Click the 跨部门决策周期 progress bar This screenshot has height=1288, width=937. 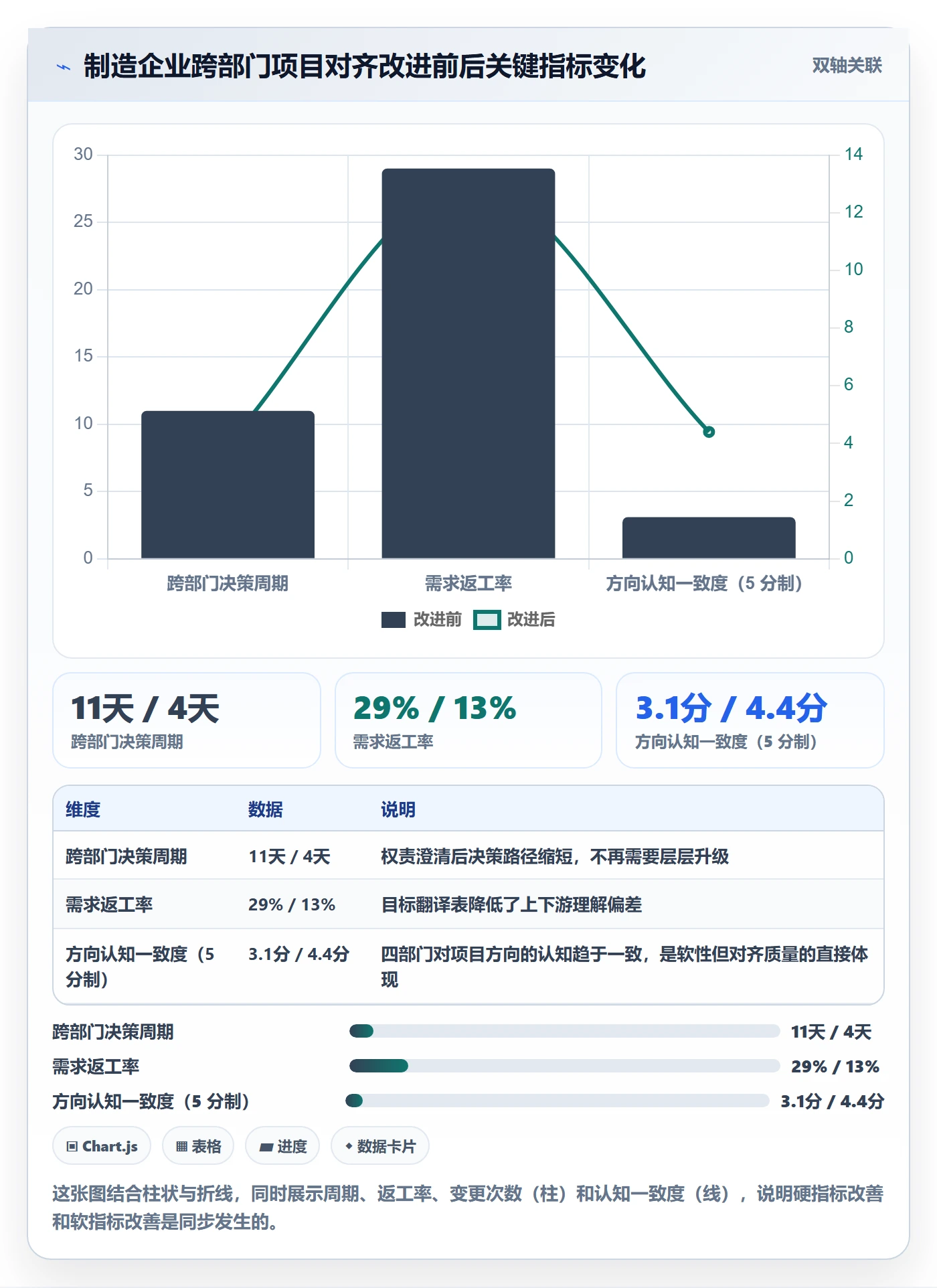[x=565, y=1031]
